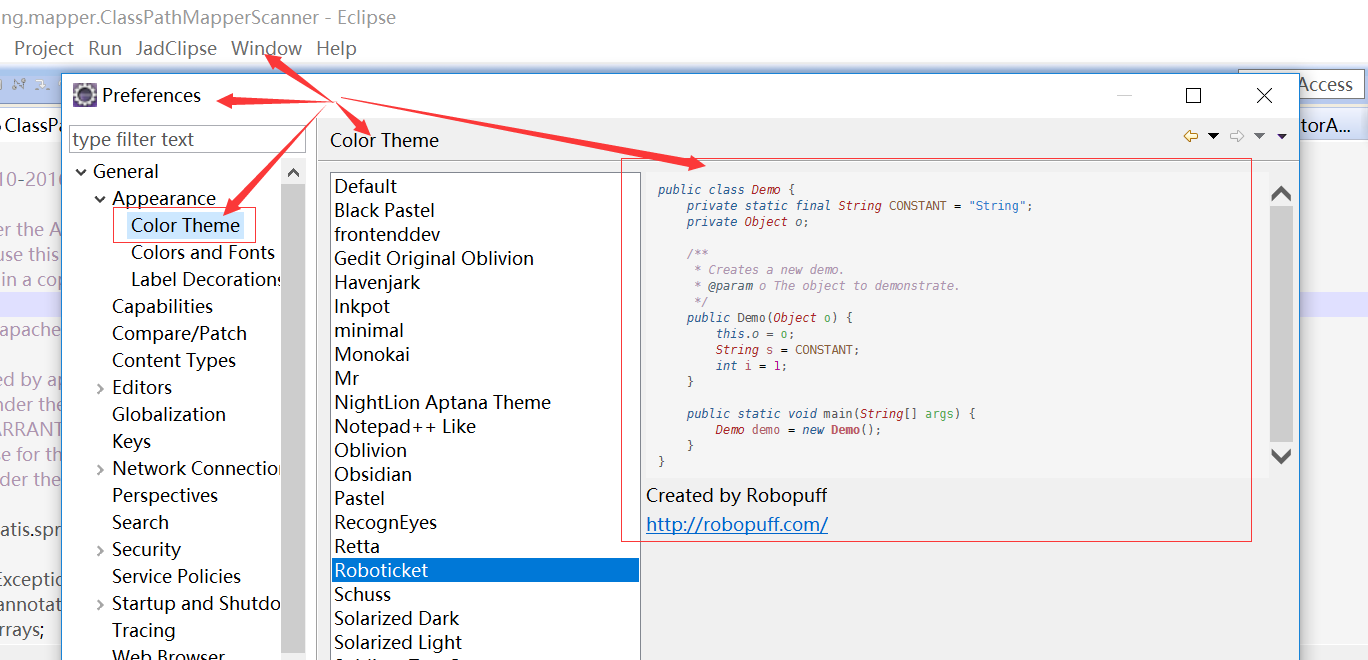Open the robopuff.com link
Image resolution: width=1368 pixels, height=660 pixels.
[x=736, y=524]
